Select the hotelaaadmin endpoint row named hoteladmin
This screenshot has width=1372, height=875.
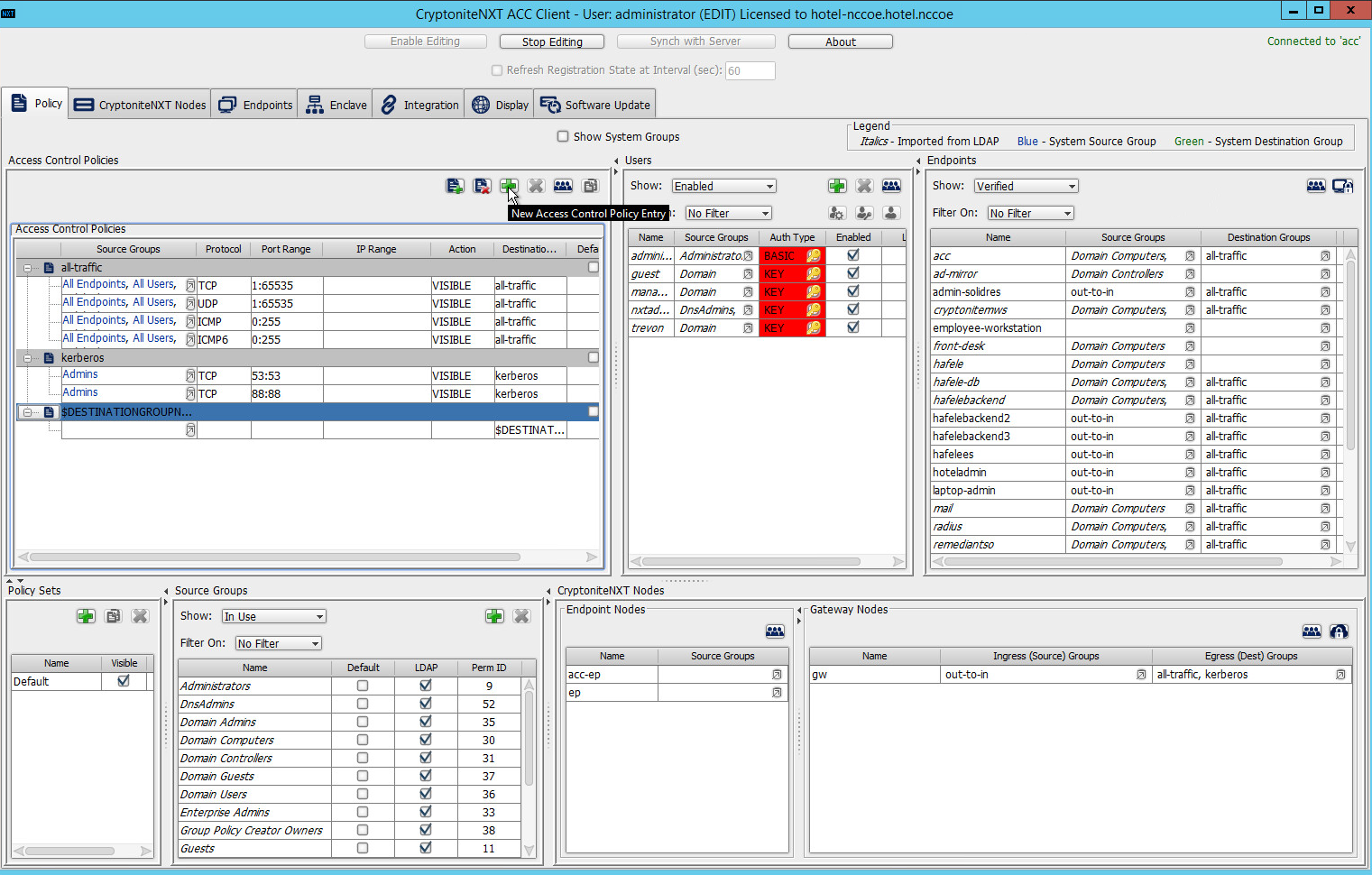coord(1135,473)
